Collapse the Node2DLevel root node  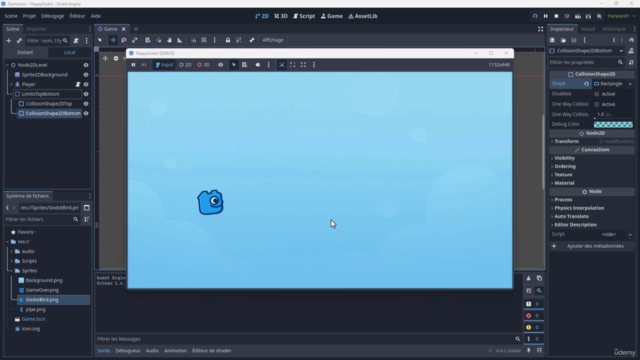[7, 65]
